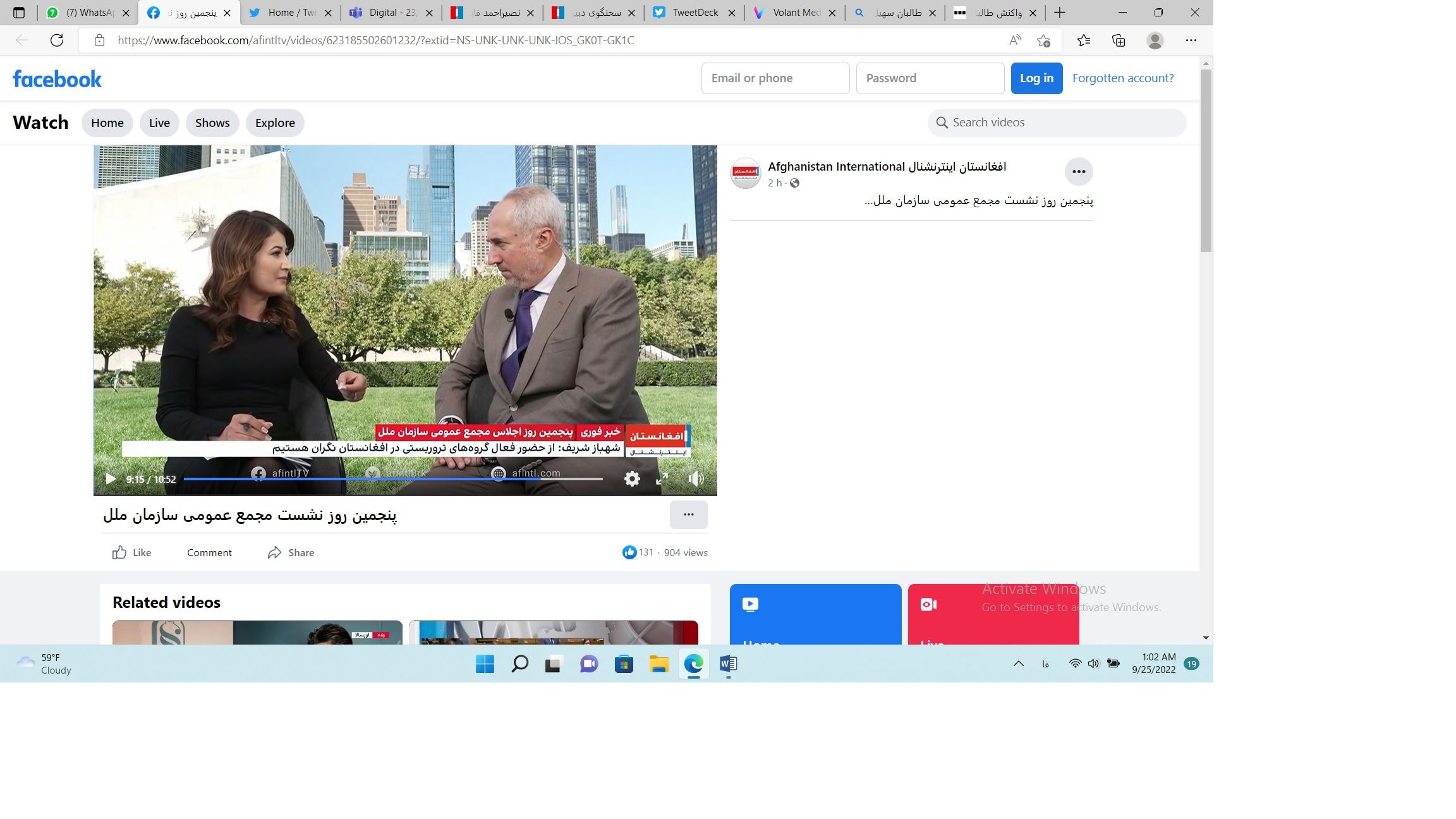This screenshot has height=819, width=1456.
Task: Refresh the page in the browser
Action: 57,40
